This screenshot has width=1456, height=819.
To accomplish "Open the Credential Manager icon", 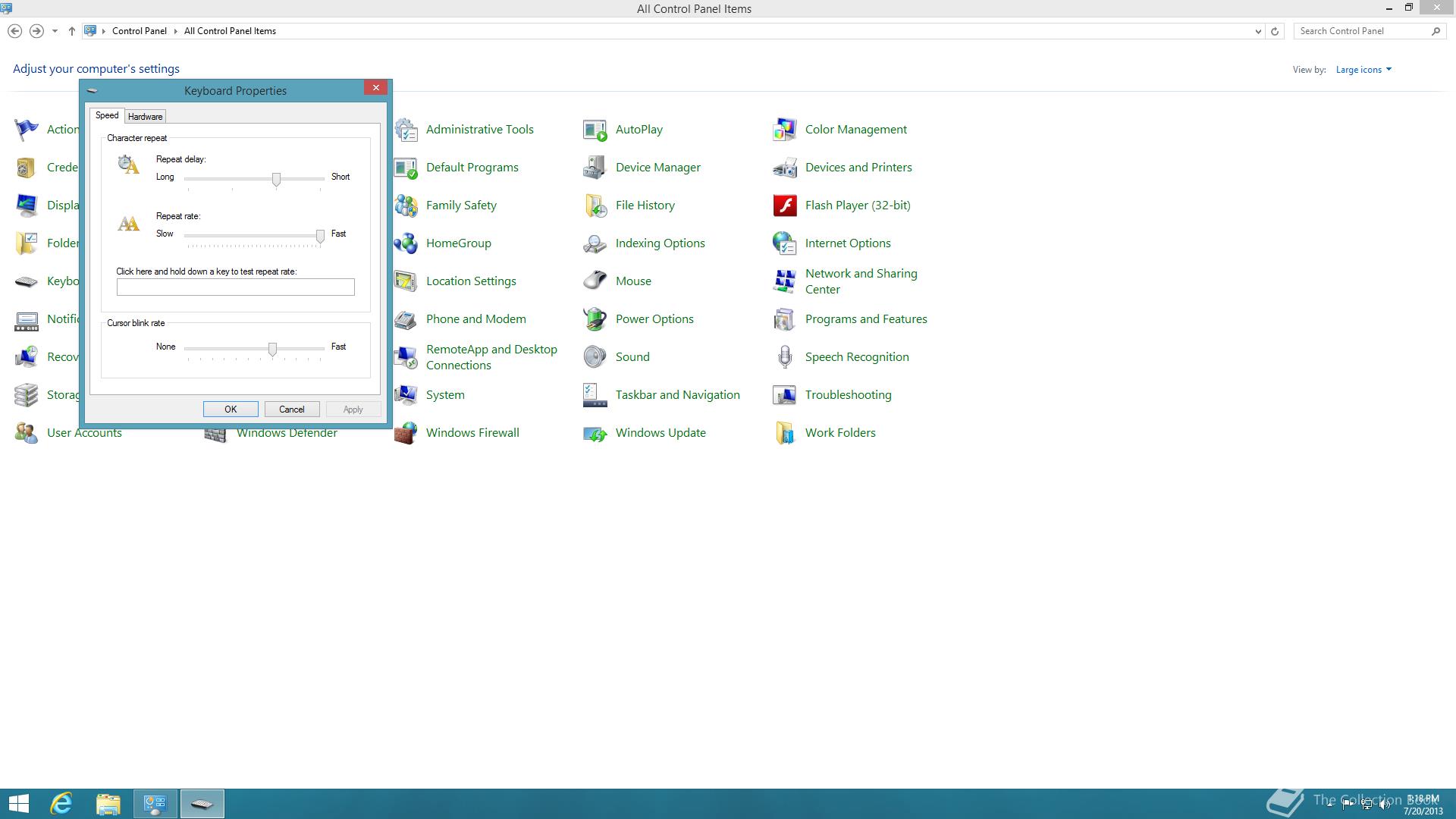I will pyautogui.click(x=27, y=168).
